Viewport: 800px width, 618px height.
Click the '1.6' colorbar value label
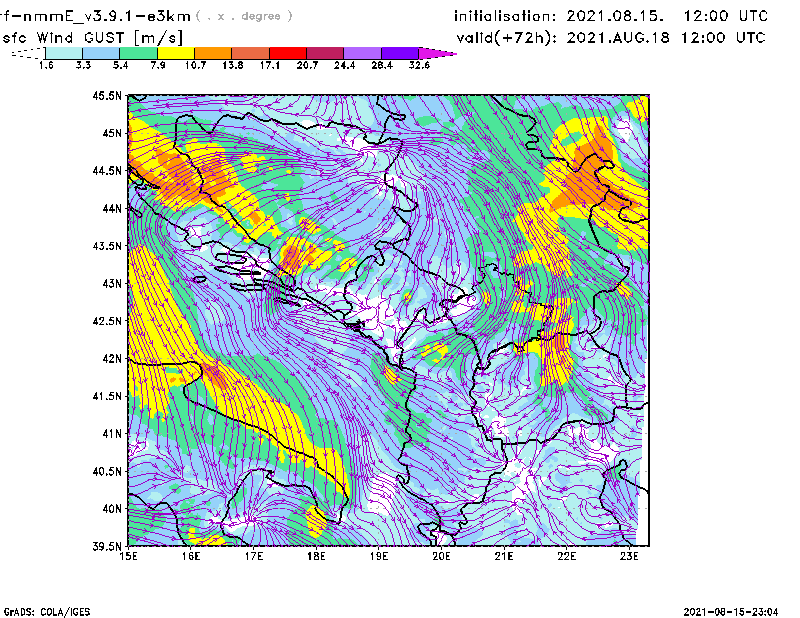[46, 65]
